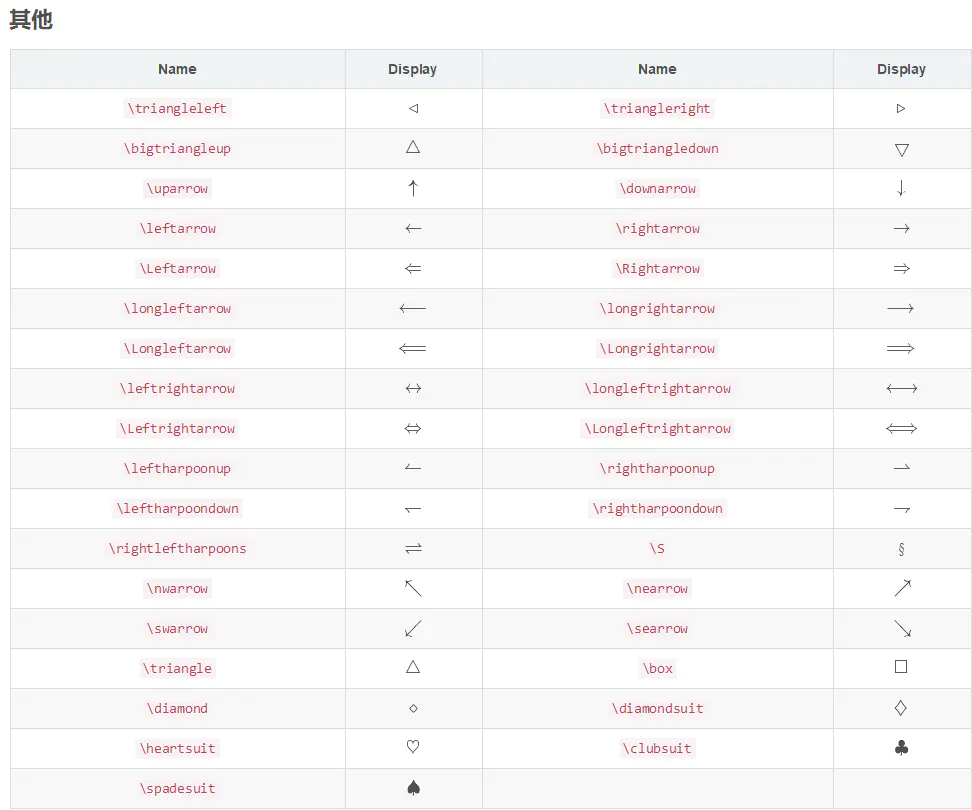Click the Longleftrightarrow double arrow symbol
This screenshot has width=972, height=810.
click(901, 428)
